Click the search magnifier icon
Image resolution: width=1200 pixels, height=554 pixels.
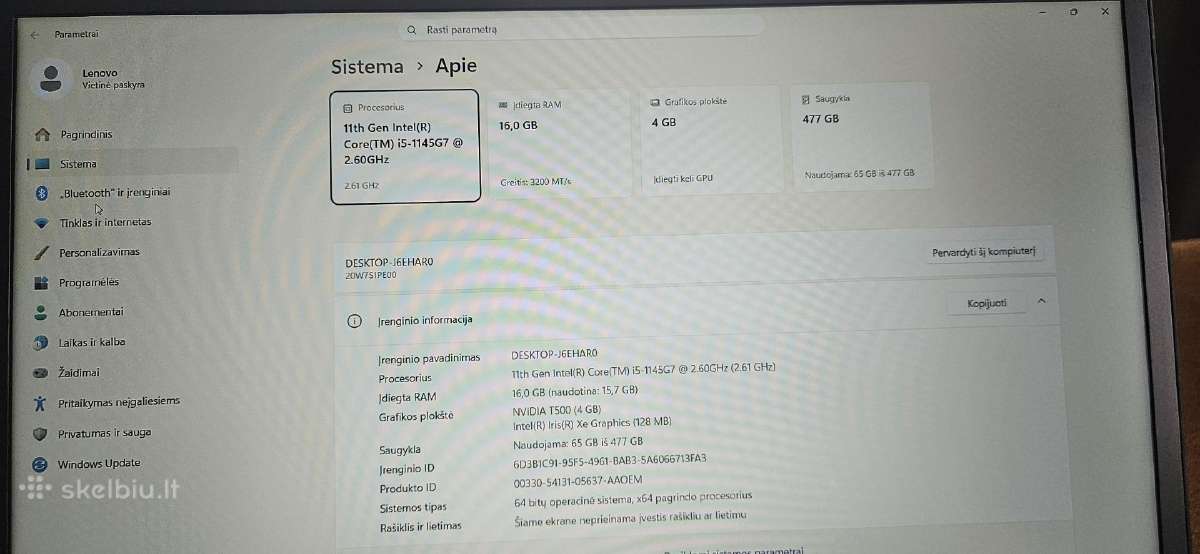pos(411,30)
